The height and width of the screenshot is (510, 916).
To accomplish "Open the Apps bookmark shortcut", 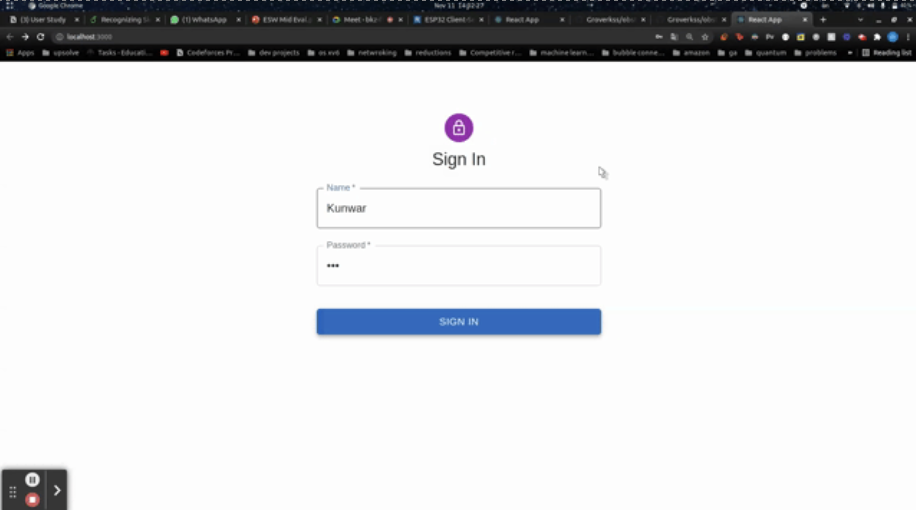I will tap(20, 53).
